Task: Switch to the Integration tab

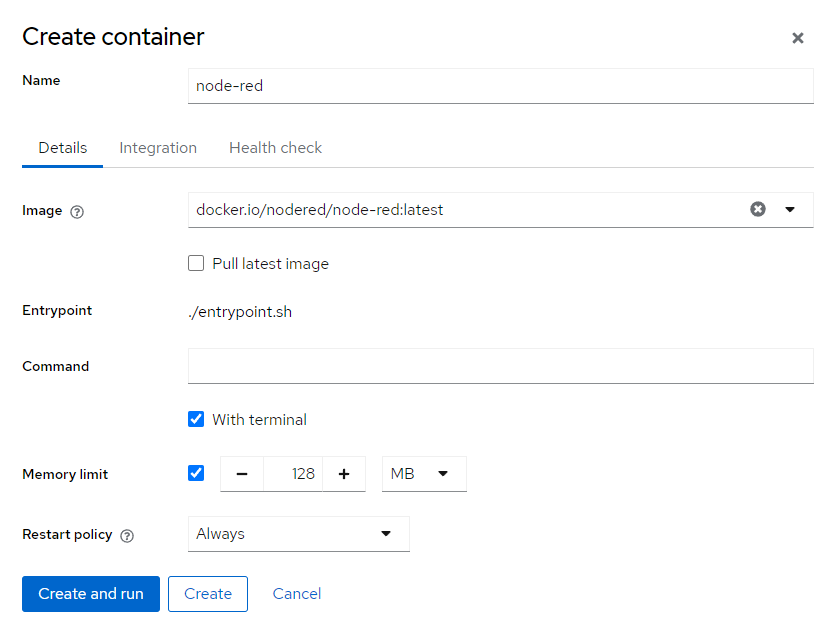Action: coord(158,148)
